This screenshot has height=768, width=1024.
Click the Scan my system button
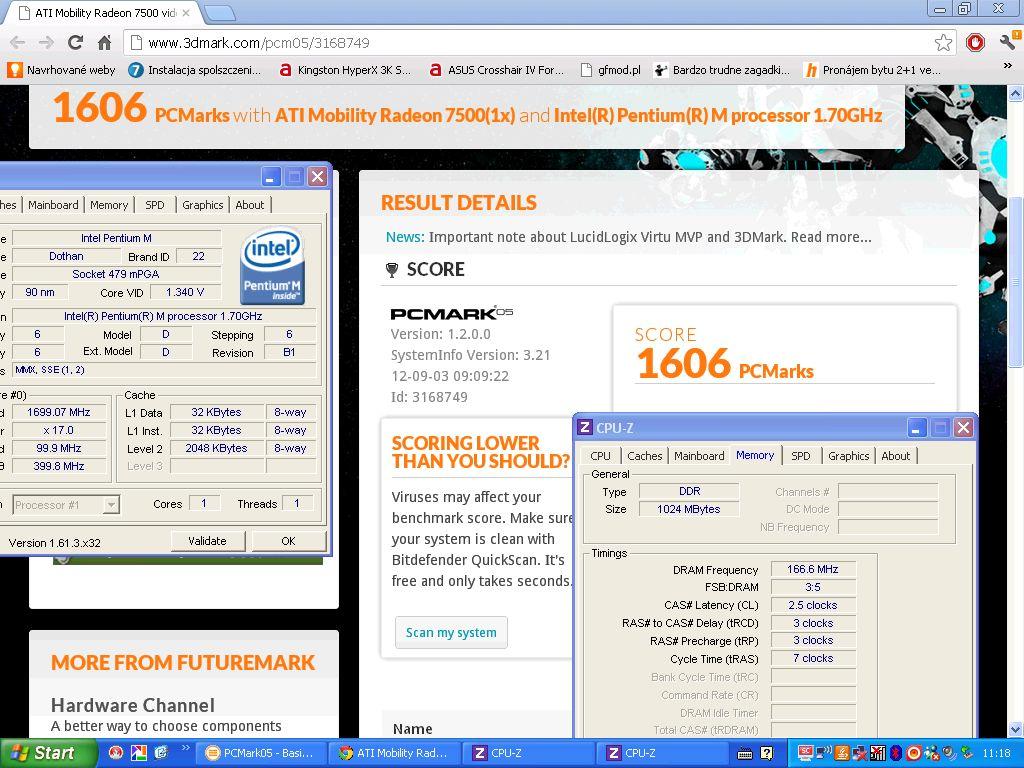[451, 632]
